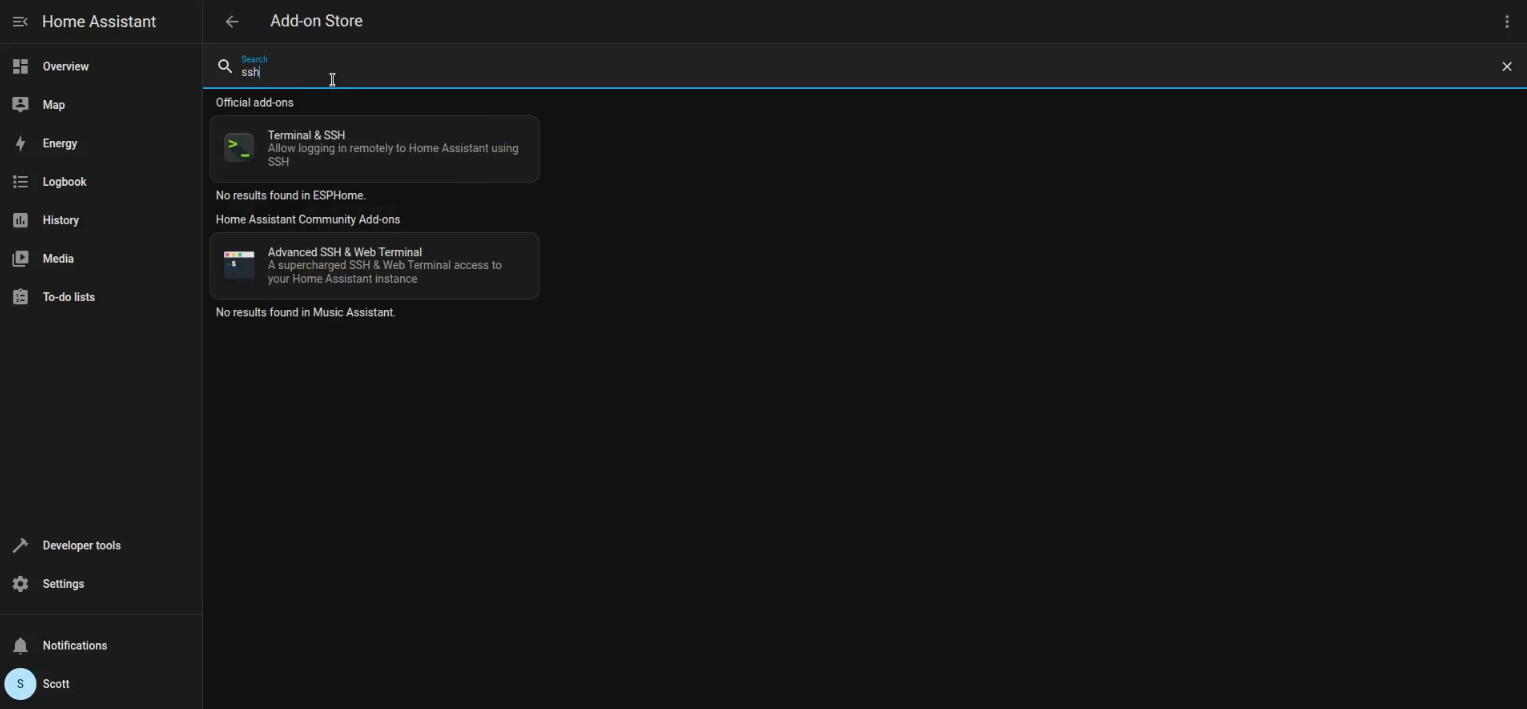Open the Media menu item
The image size is (1527, 709).
(101, 258)
